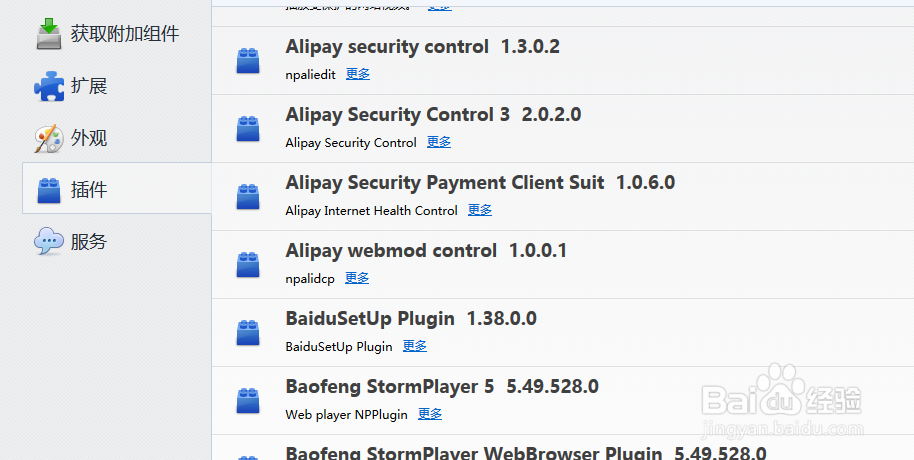914x460 pixels.
Task: Open 更多 link after Alipay Internet Health Control
Action: click(480, 210)
